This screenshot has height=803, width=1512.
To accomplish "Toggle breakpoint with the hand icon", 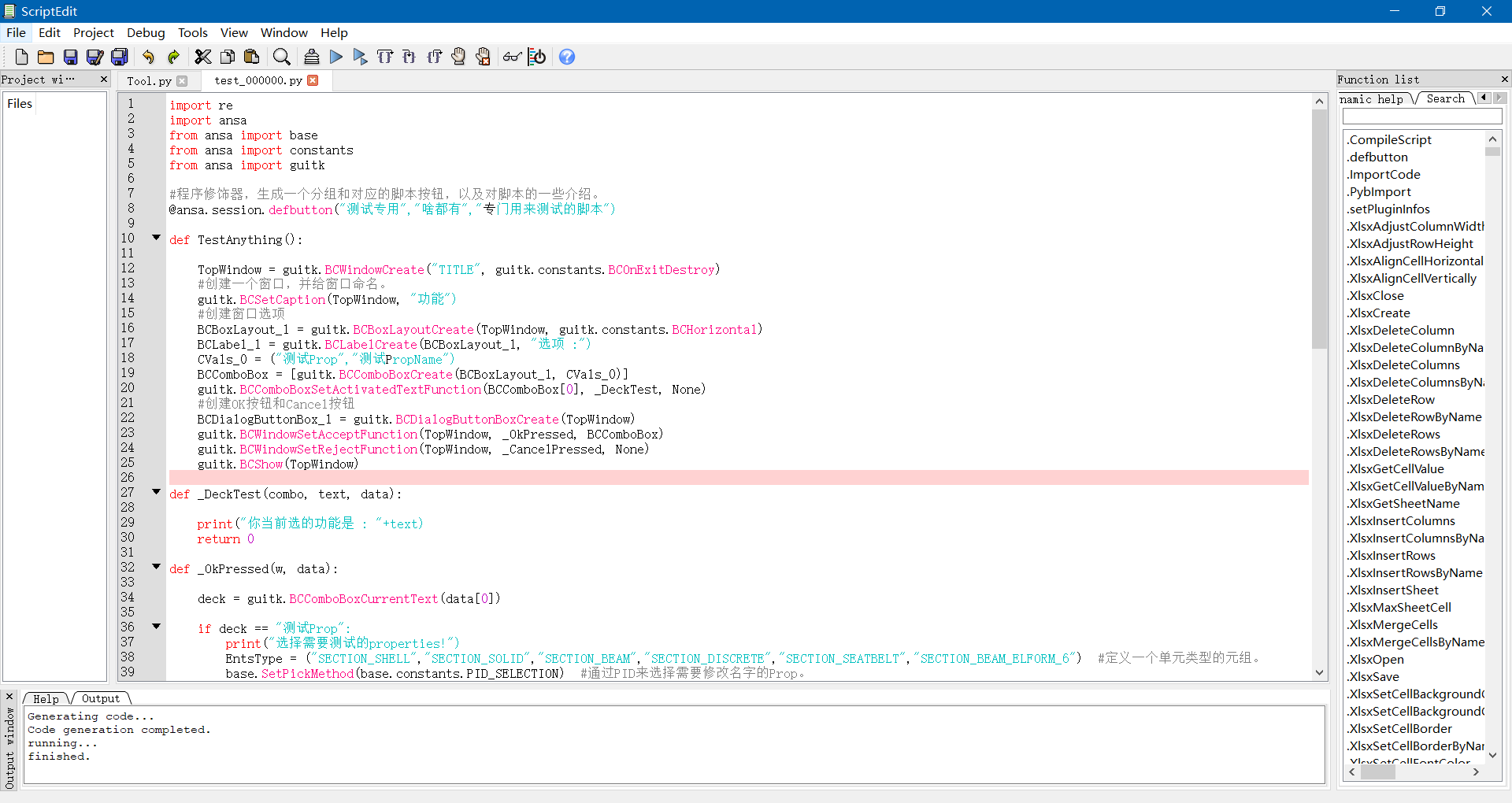I will [x=459, y=57].
